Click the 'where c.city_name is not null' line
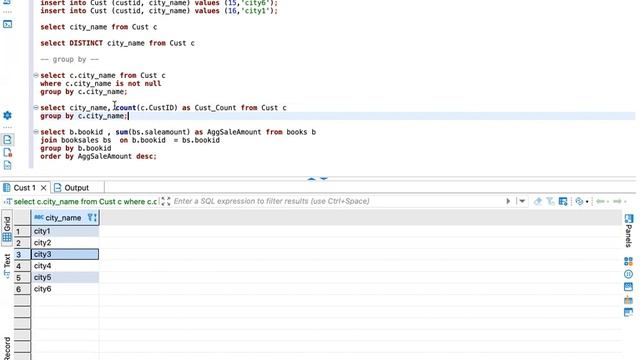Image resolution: width=640 pixels, height=360 pixels. coord(100,83)
